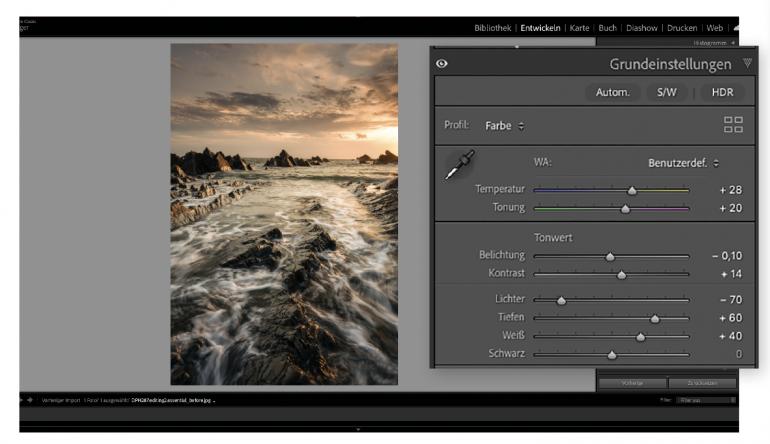Click the Tonwert section label
The width and height of the screenshot is (770, 444).
(553, 238)
